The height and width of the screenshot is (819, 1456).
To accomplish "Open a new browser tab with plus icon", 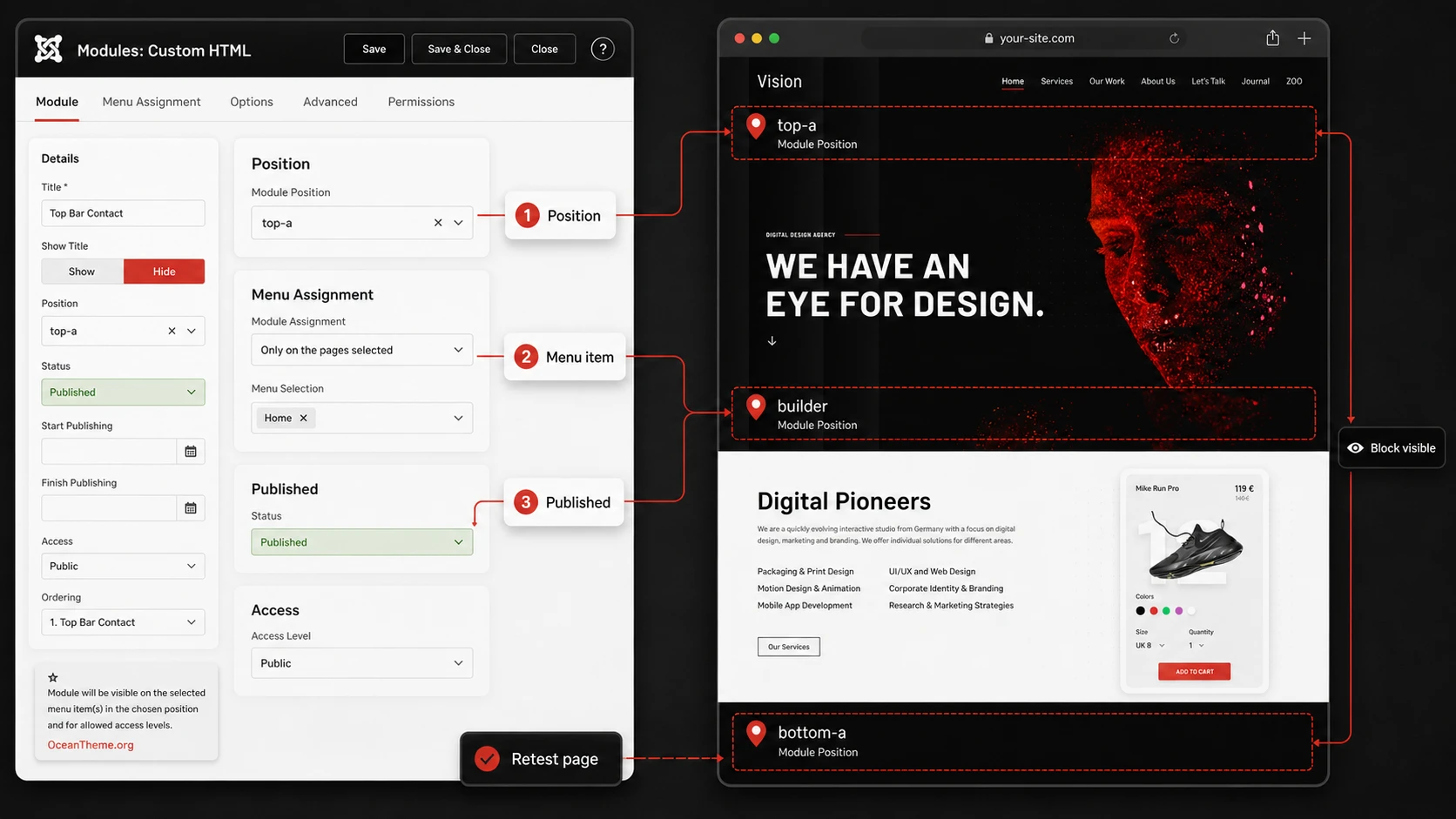I will [1304, 38].
